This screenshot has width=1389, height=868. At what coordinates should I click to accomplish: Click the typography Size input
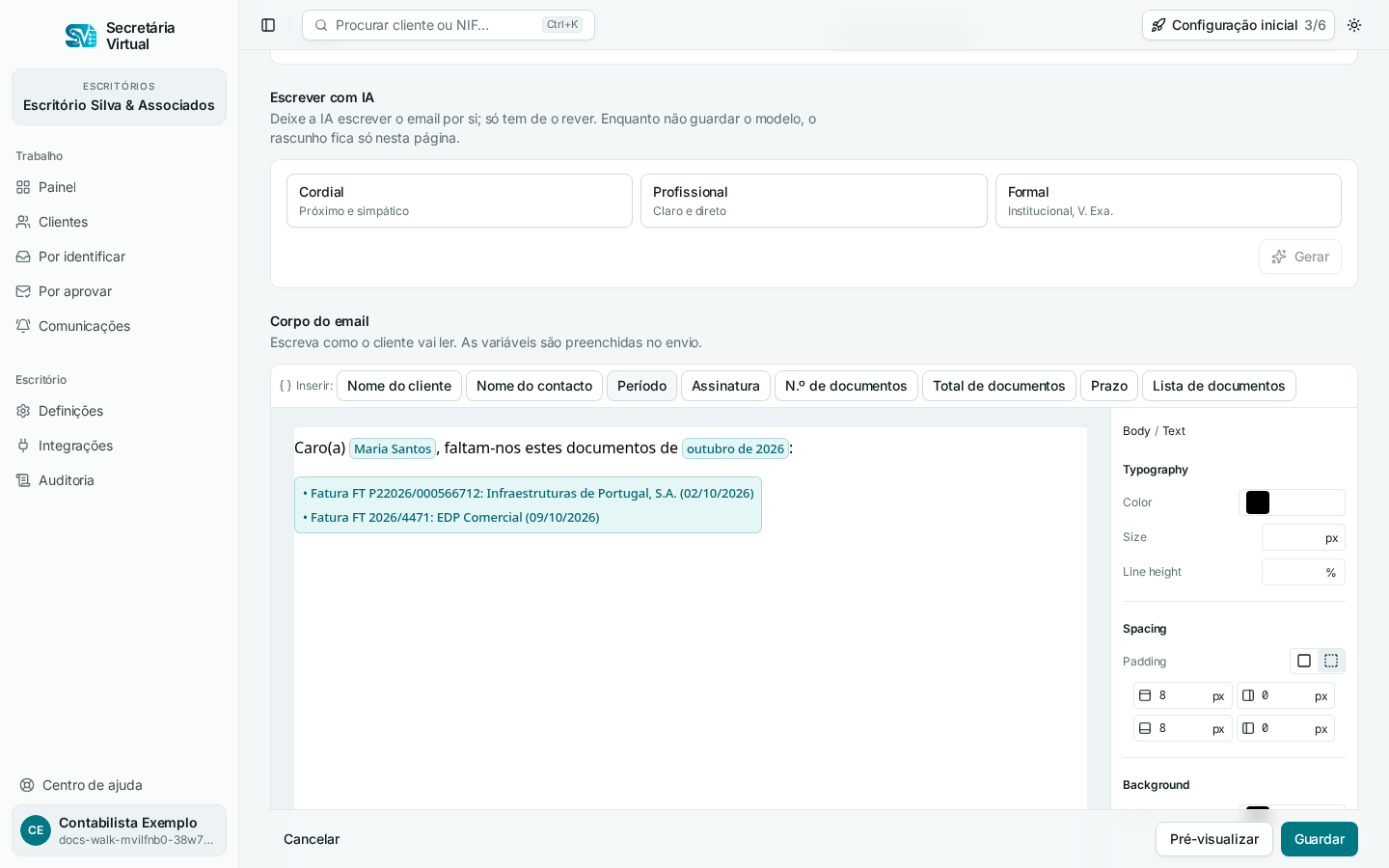point(1303,537)
